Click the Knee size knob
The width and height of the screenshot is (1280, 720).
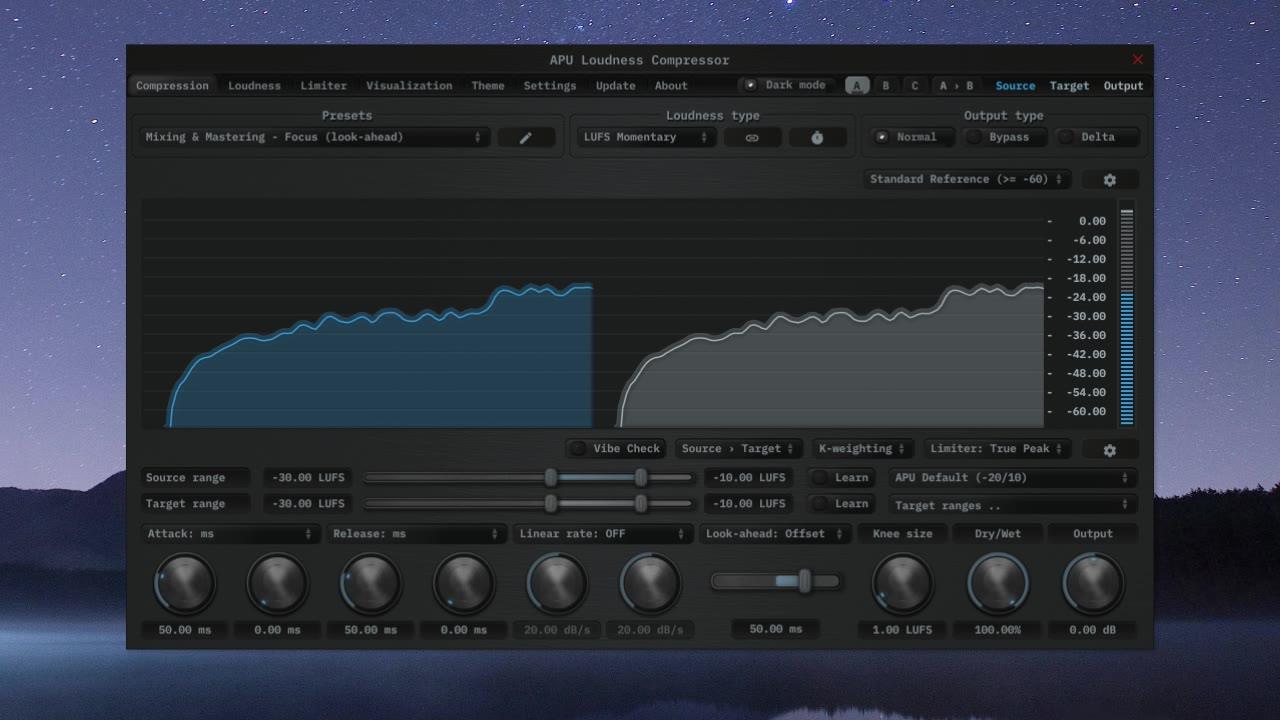[903, 584]
